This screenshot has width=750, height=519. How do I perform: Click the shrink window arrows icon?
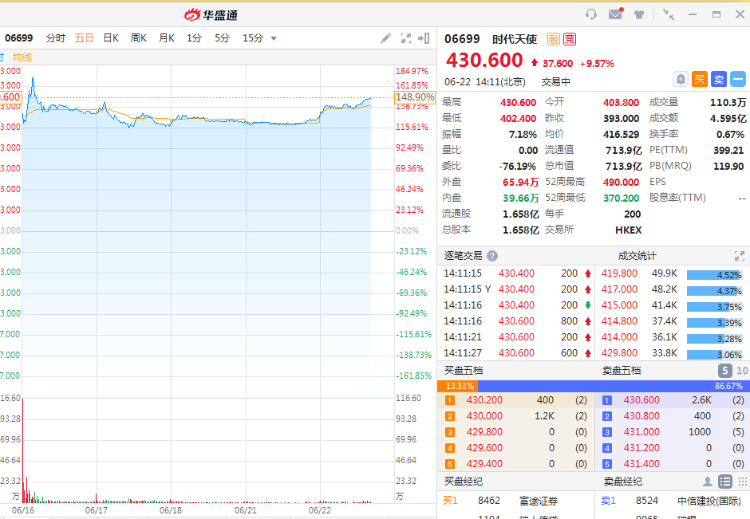pos(668,14)
